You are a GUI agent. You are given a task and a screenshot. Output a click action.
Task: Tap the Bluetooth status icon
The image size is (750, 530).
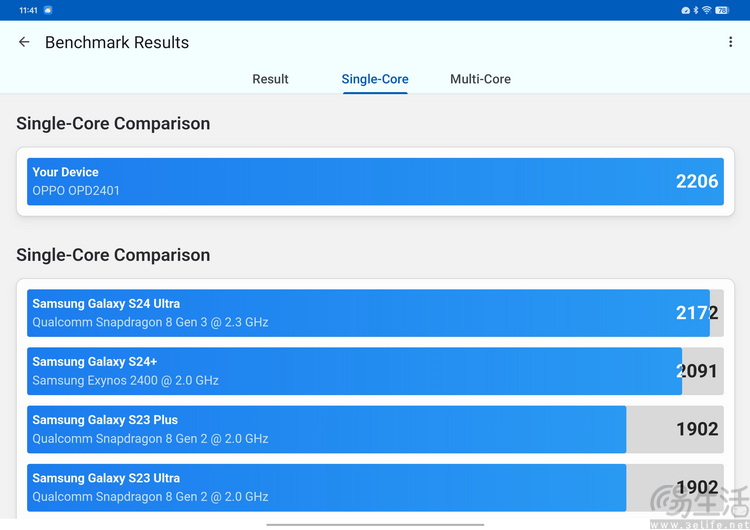click(696, 10)
